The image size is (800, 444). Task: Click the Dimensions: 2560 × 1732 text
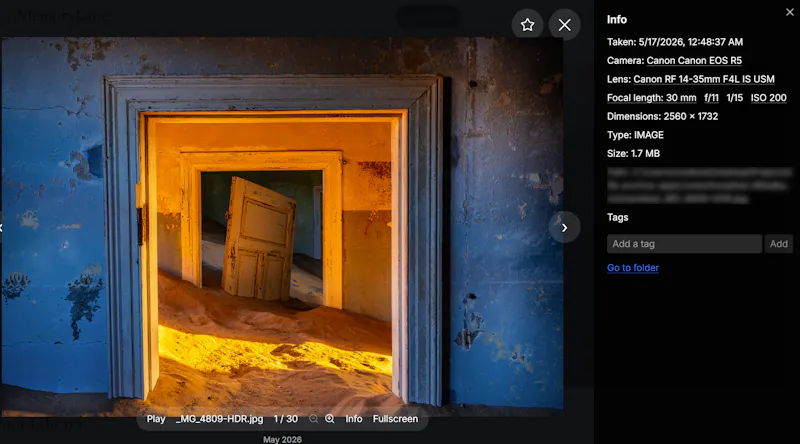662,116
